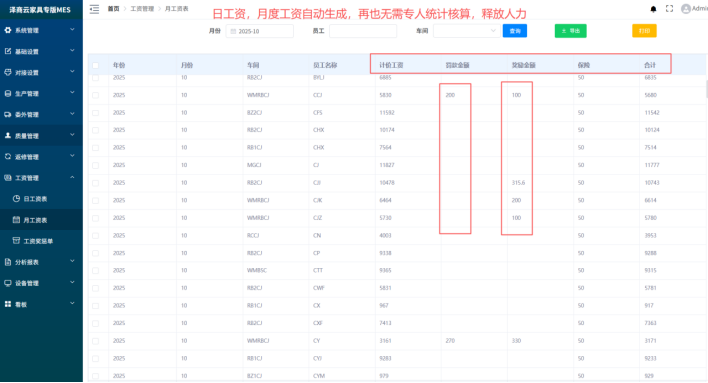Expand 分析报表 using its chevron
Screen dimensions: 708x383
72,262
